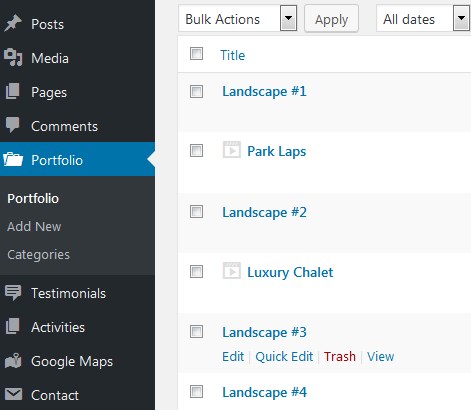Check the select-all box next to Title
Viewport: 471px width, 410px height.
tap(196, 53)
